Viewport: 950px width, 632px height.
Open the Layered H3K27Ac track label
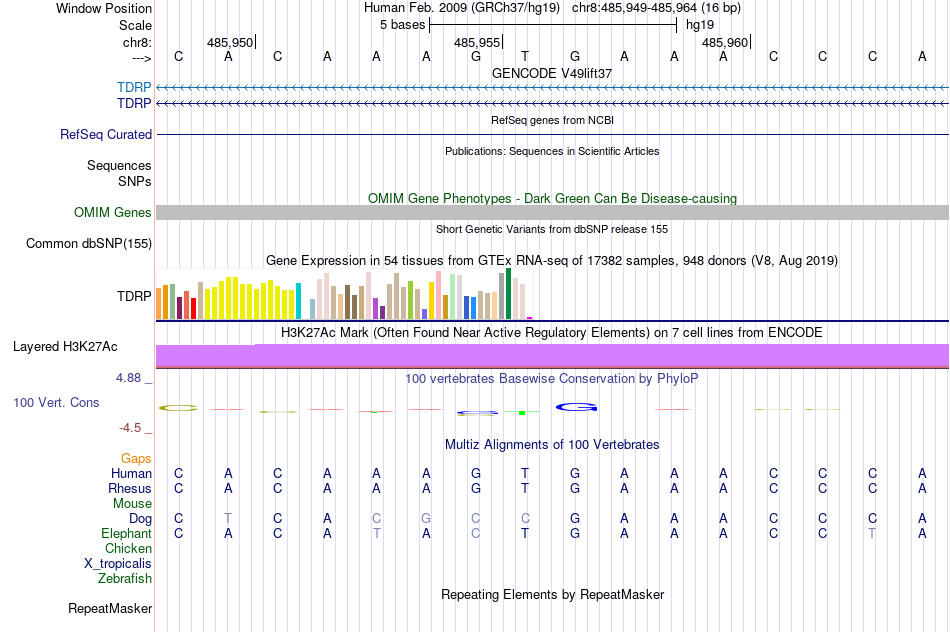click(x=65, y=347)
